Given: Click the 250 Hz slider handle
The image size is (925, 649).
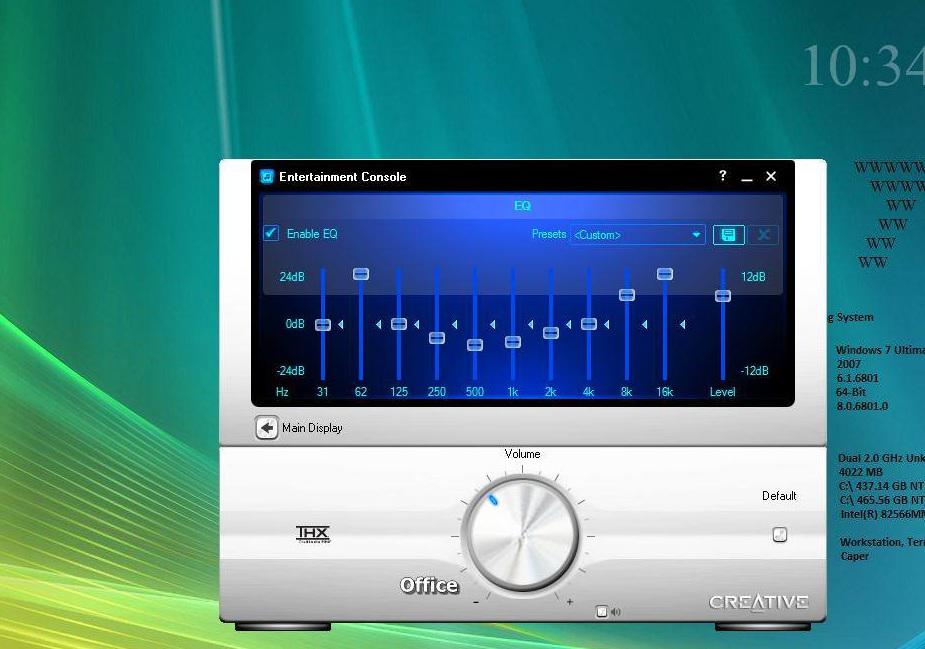Looking at the screenshot, I should click(x=437, y=338).
